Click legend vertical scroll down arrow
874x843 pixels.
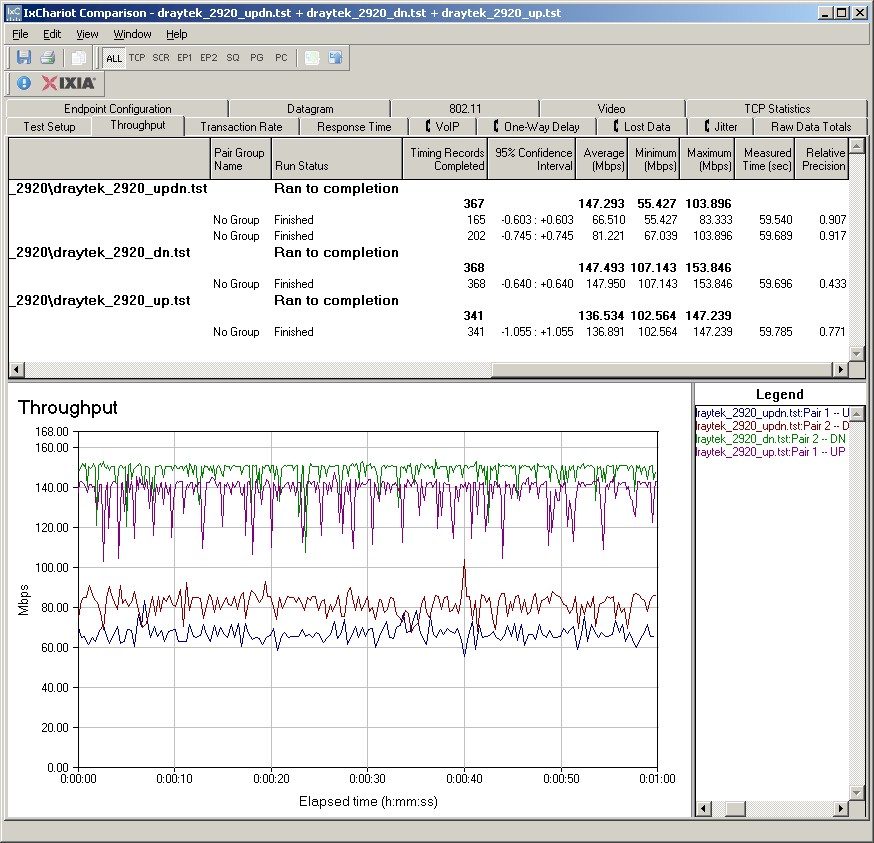(857, 793)
